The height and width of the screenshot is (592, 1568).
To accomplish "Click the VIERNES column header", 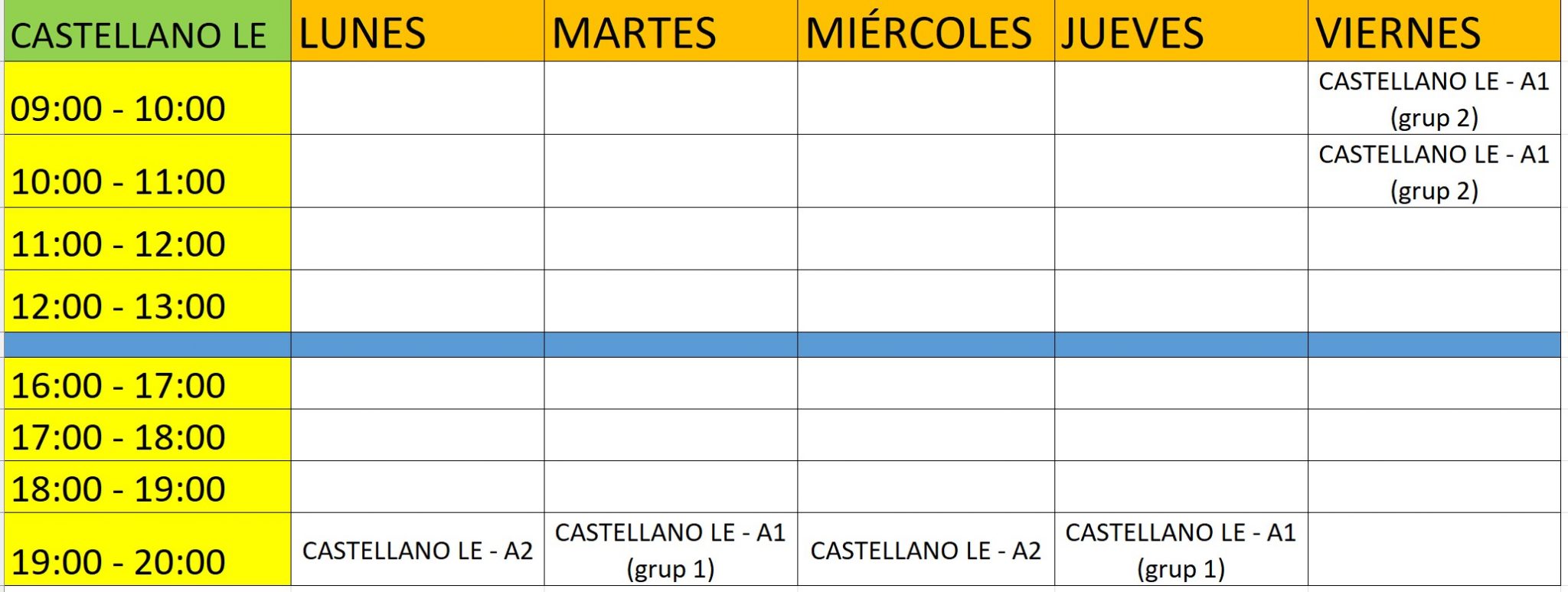I will (1434, 32).
